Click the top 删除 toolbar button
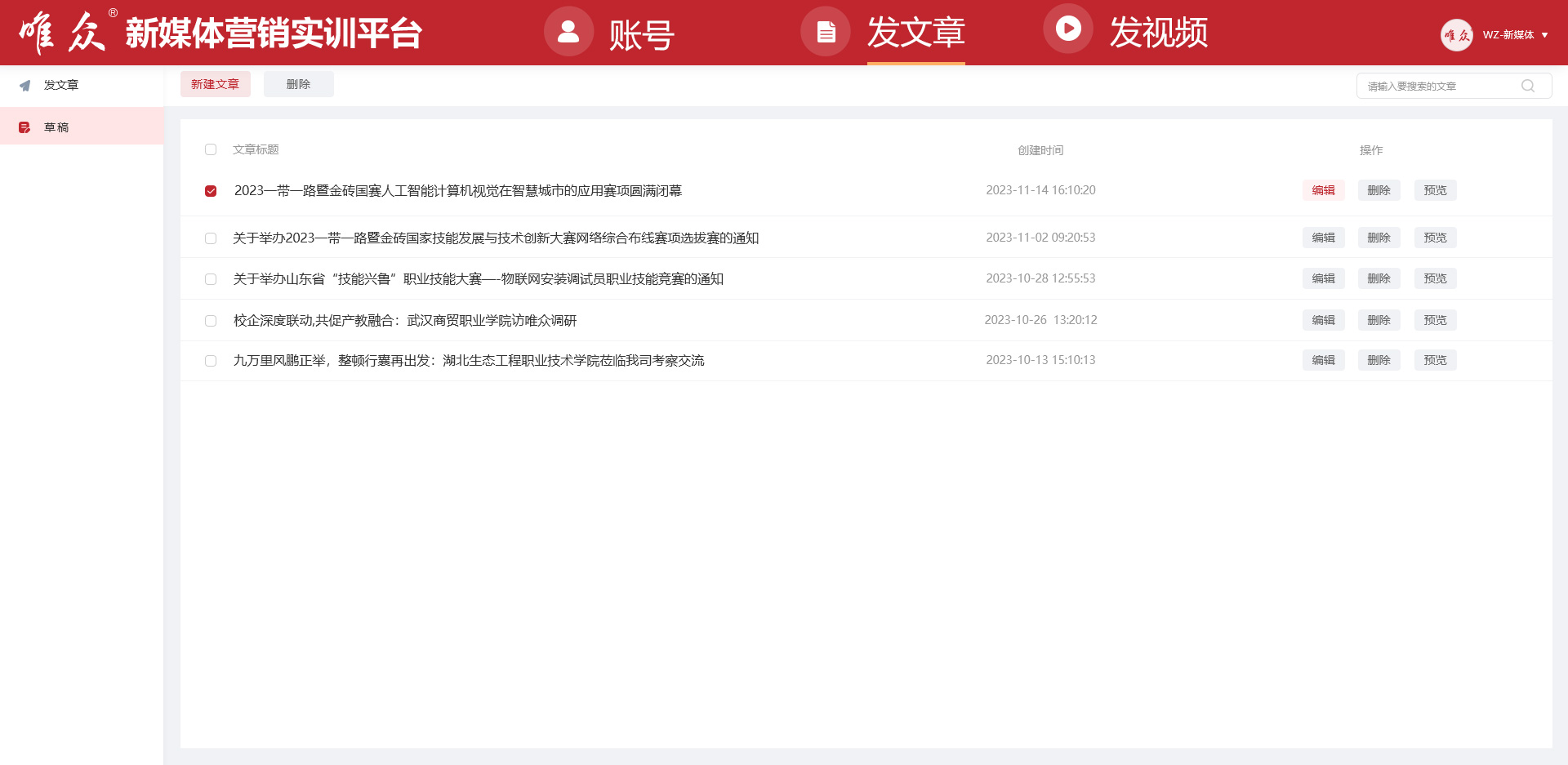This screenshot has width=1568, height=765. point(298,84)
